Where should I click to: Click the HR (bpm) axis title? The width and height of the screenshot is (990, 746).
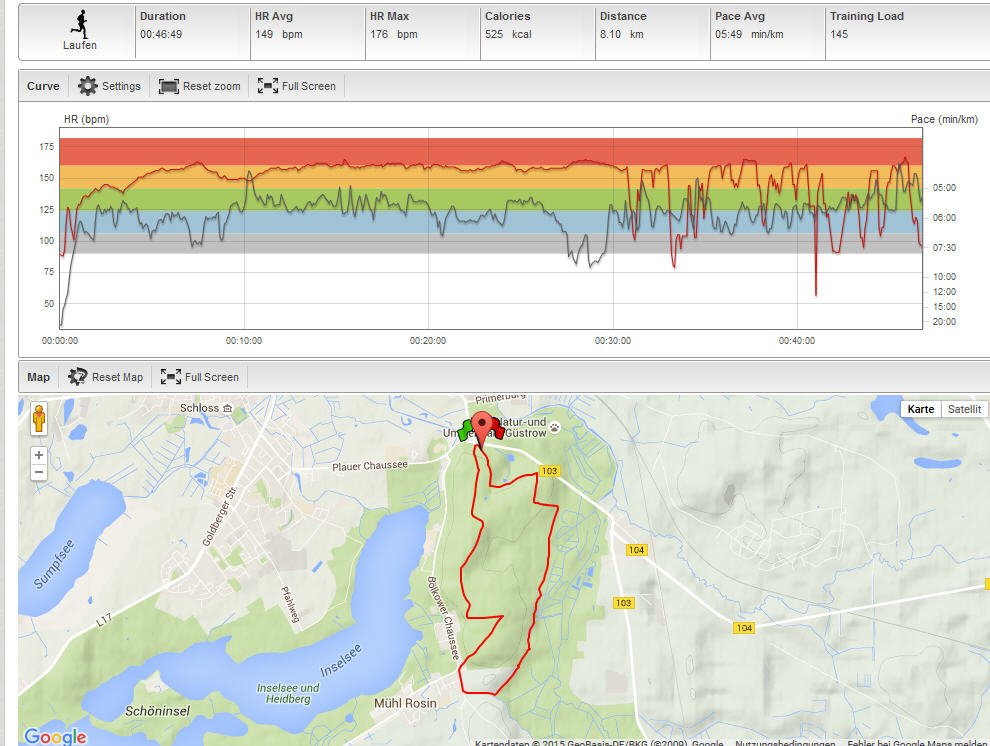pos(86,119)
